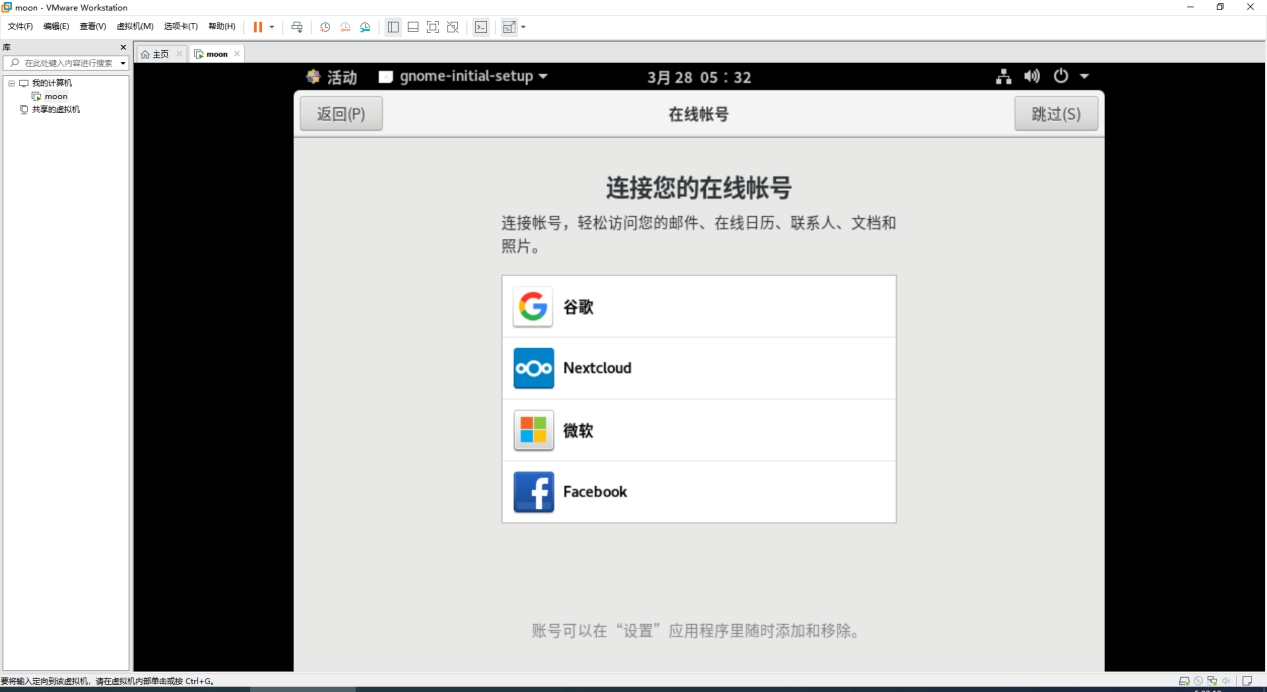
Task: Enter full screen mode
Action: tap(433, 27)
